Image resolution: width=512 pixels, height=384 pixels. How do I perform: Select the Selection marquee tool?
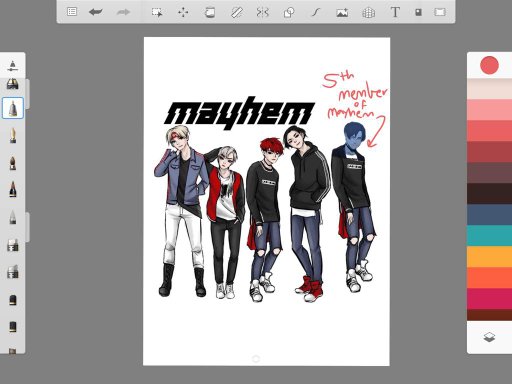pyautogui.click(x=157, y=13)
